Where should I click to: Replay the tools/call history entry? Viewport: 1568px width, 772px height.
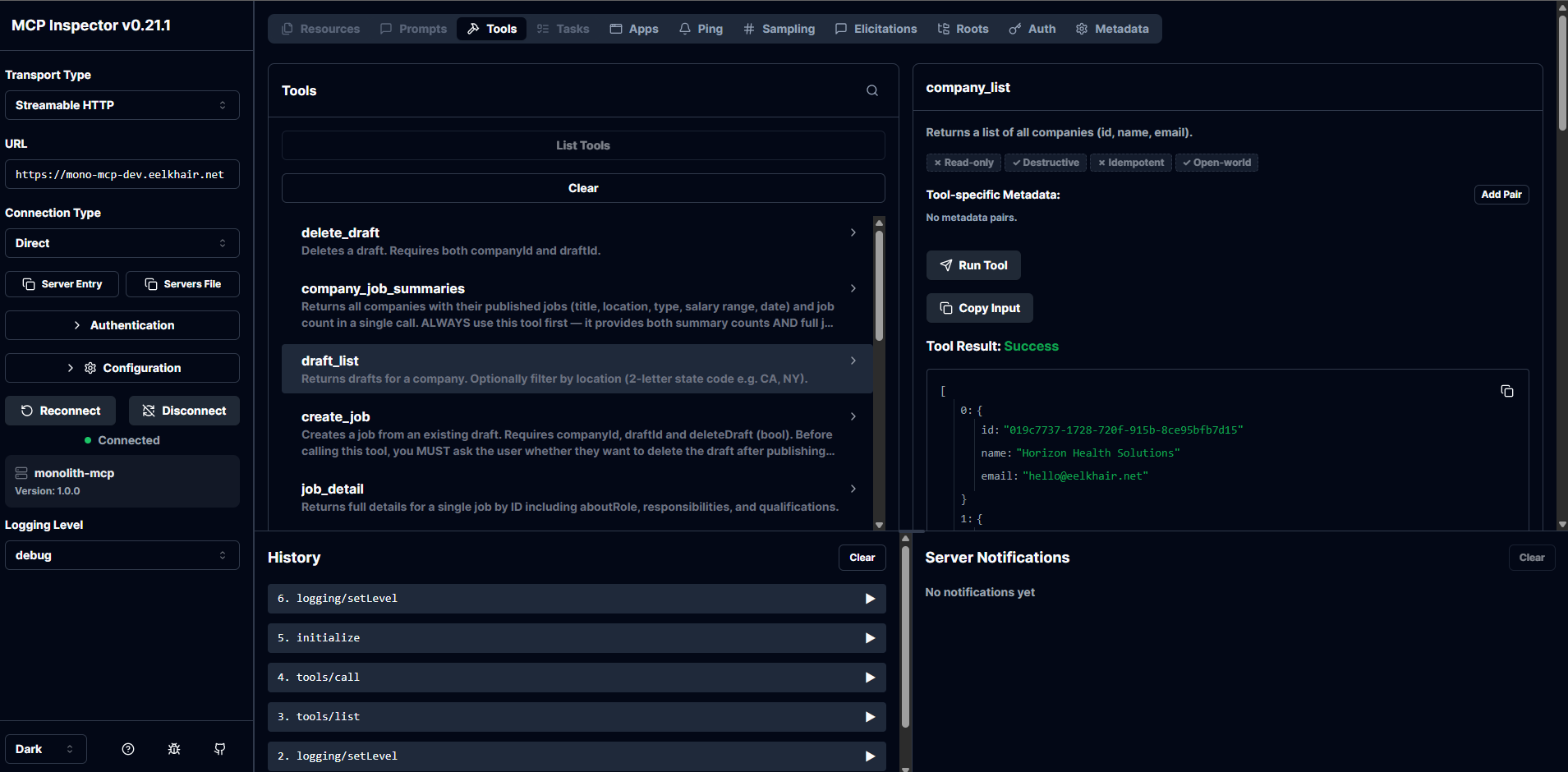coord(870,678)
